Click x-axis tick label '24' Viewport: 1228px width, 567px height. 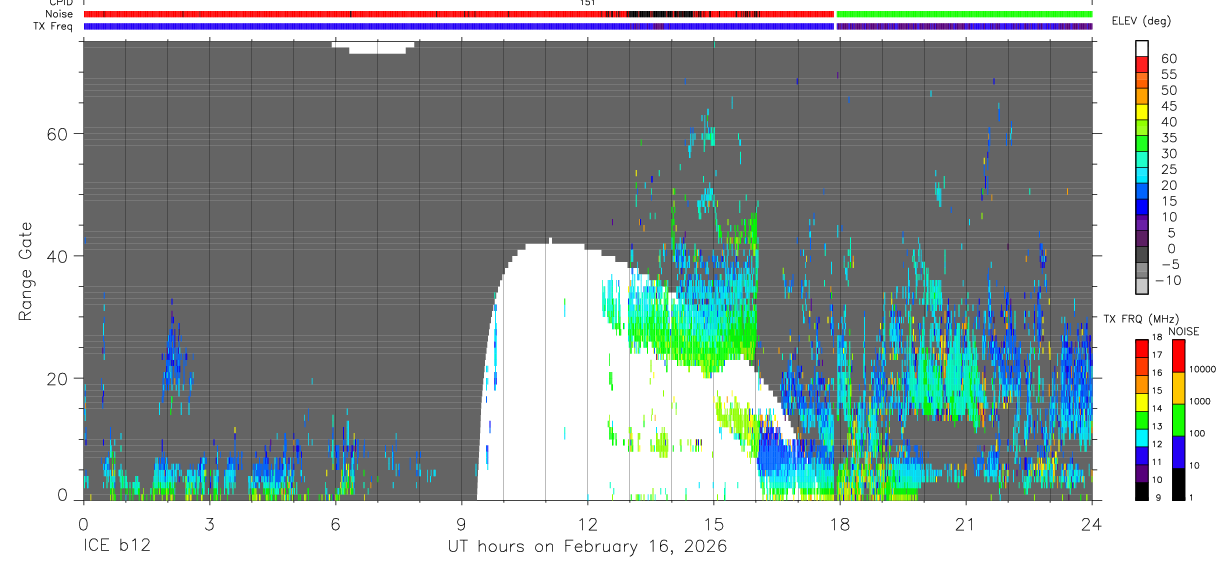1092,524
